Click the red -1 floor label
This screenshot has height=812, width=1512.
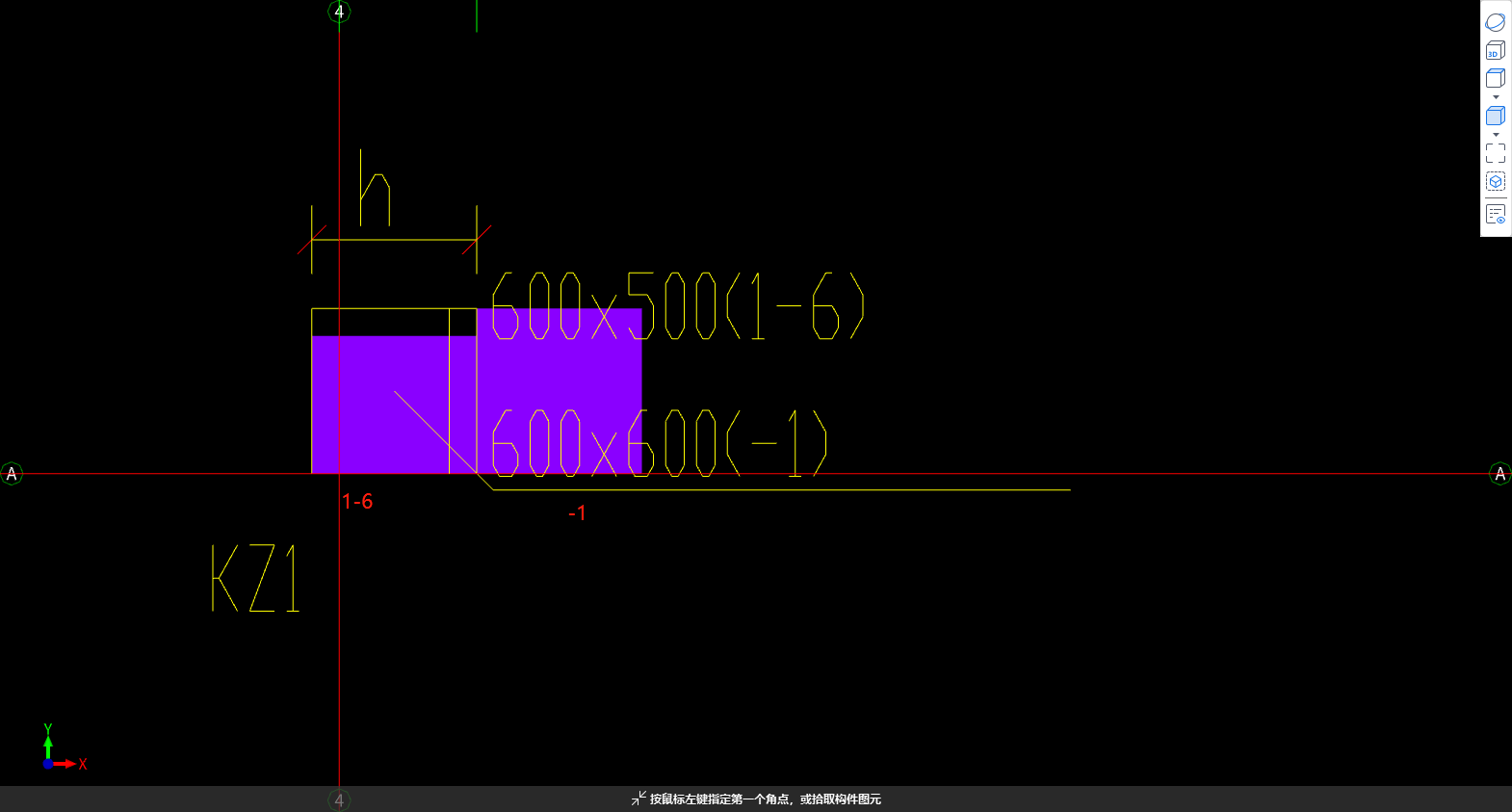(x=577, y=513)
